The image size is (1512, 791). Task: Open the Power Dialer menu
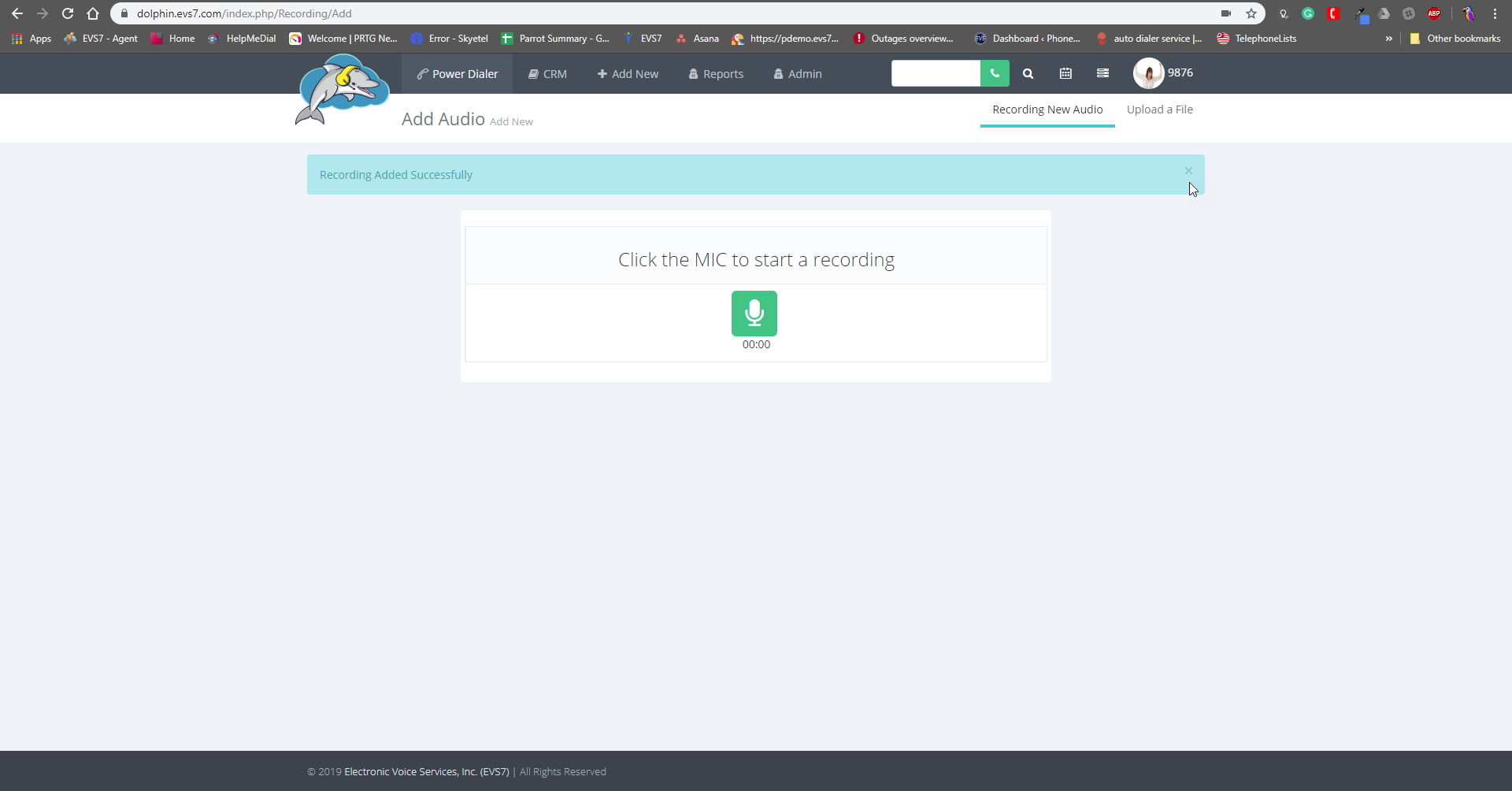click(x=458, y=74)
